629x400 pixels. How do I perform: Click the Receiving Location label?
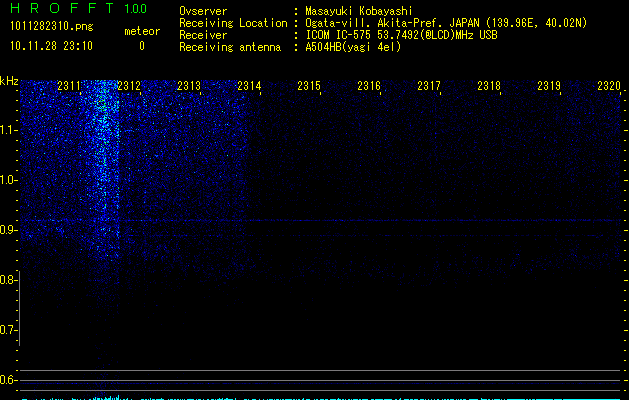(x=233, y=23)
